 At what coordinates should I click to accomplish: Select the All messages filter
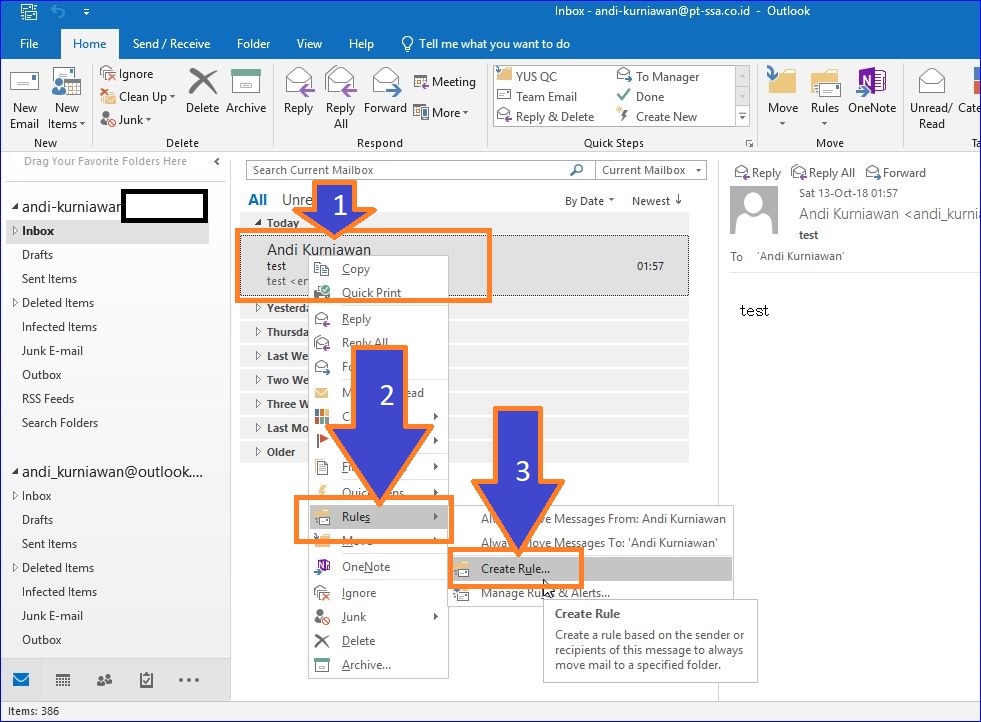(257, 200)
